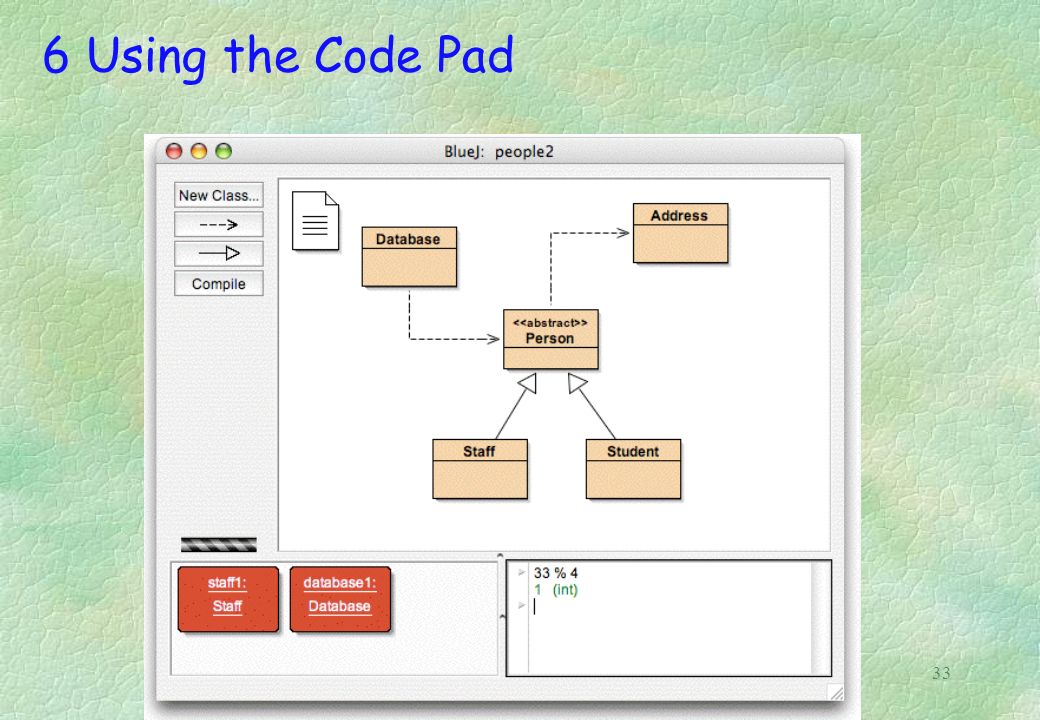The width and height of the screenshot is (1040, 720).
Task: Click the '33 % 4' expression text
Action: click(556, 573)
